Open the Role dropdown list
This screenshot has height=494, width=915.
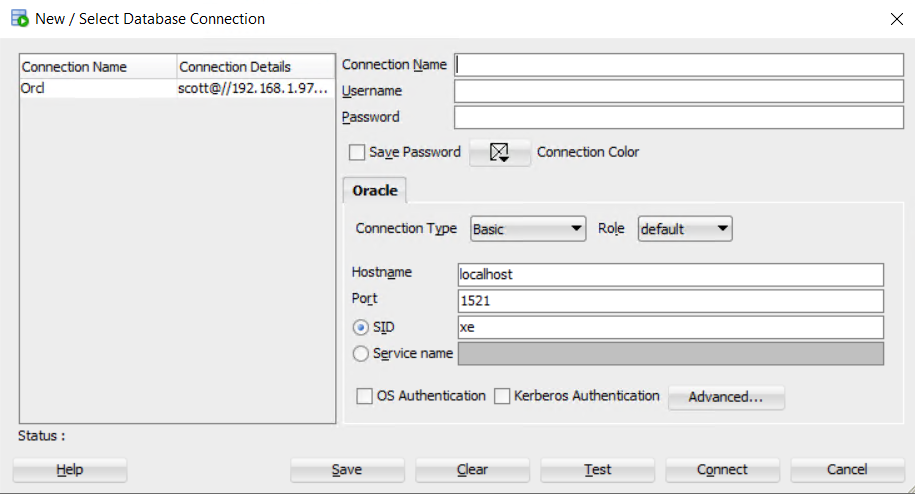pyautogui.click(x=685, y=229)
